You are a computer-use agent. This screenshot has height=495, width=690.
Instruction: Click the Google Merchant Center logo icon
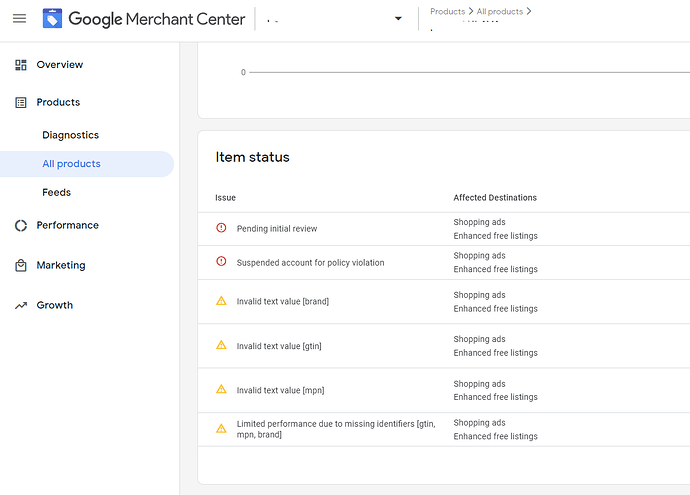[x=52, y=18]
